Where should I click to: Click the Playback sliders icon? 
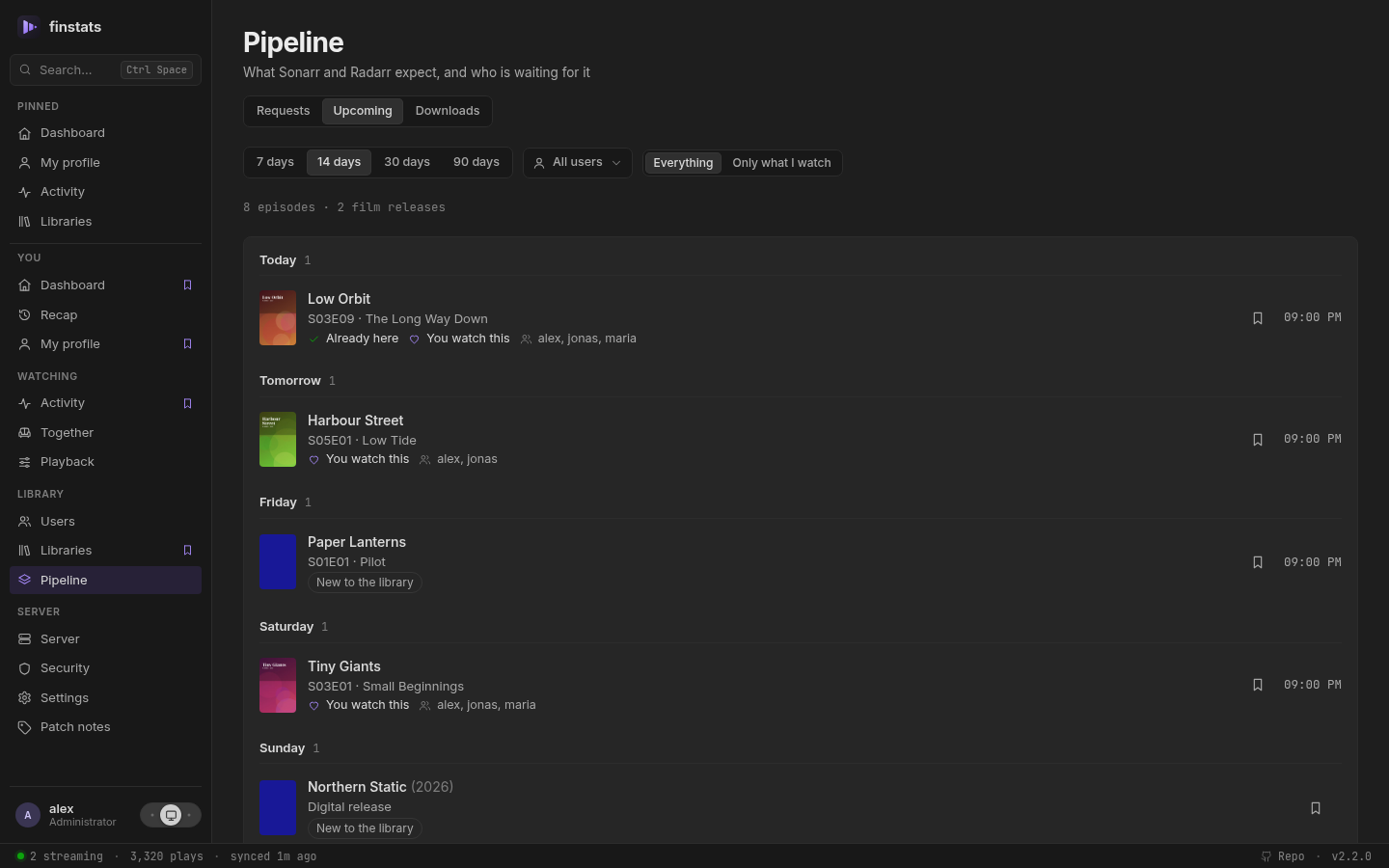[25, 462]
